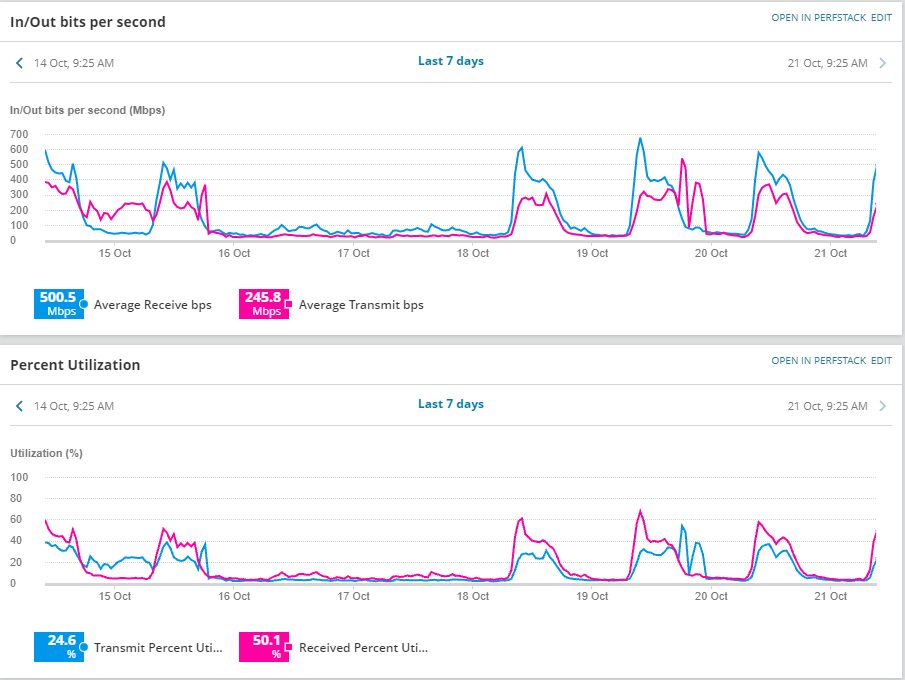Toggle the Average Transmit bps series marker

(x=289, y=304)
